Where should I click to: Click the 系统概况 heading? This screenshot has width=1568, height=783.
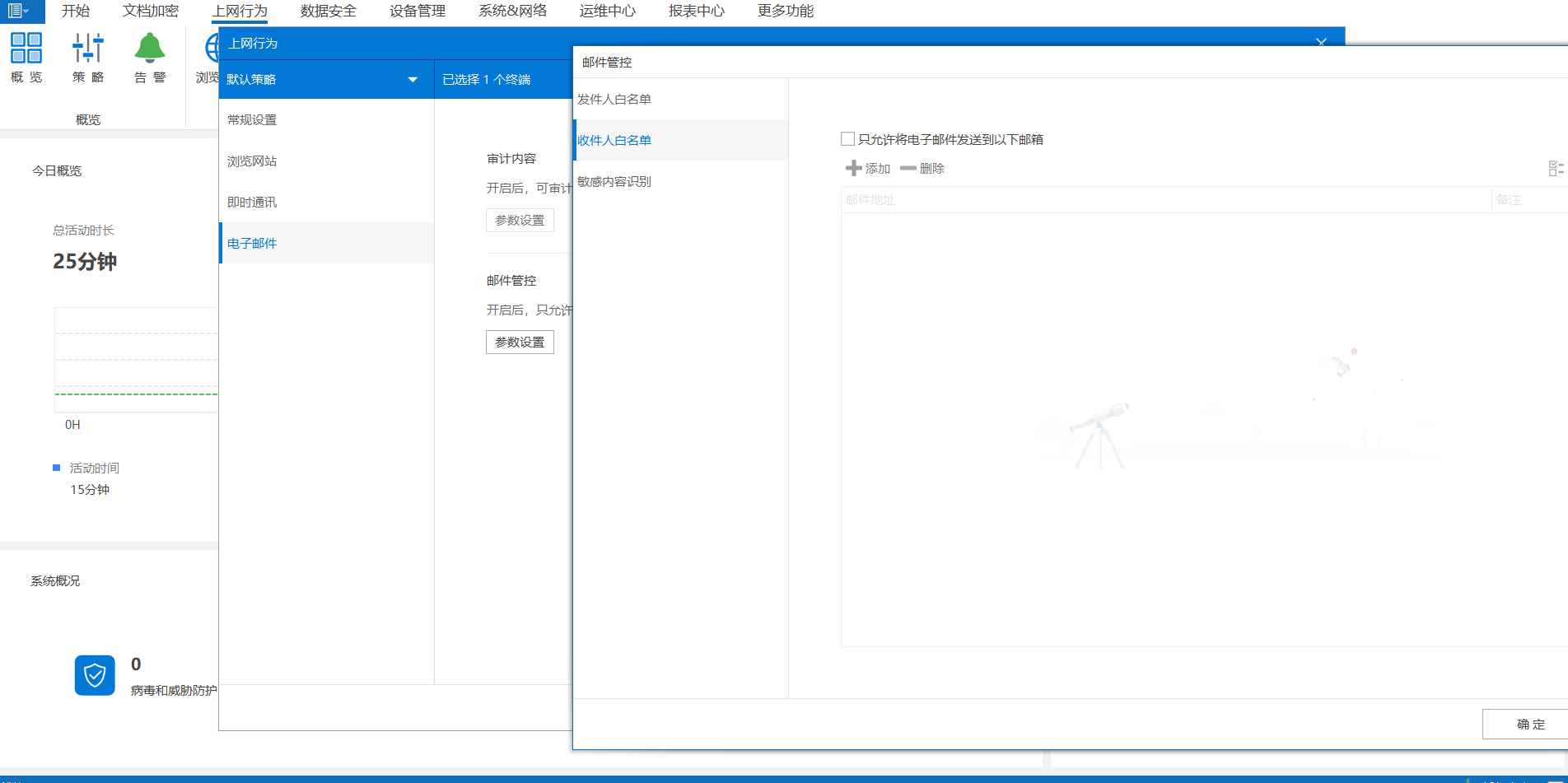tap(55, 580)
